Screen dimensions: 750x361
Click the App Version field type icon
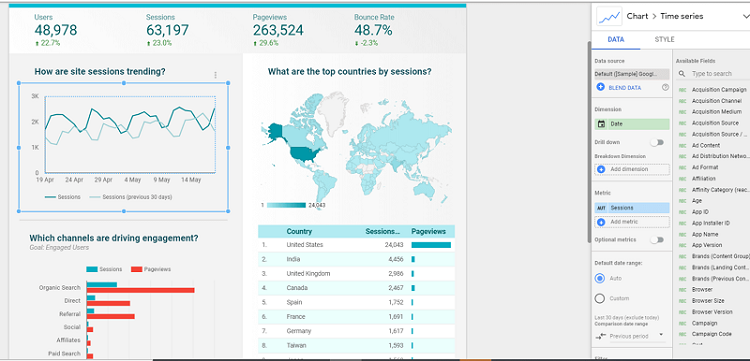click(x=682, y=245)
